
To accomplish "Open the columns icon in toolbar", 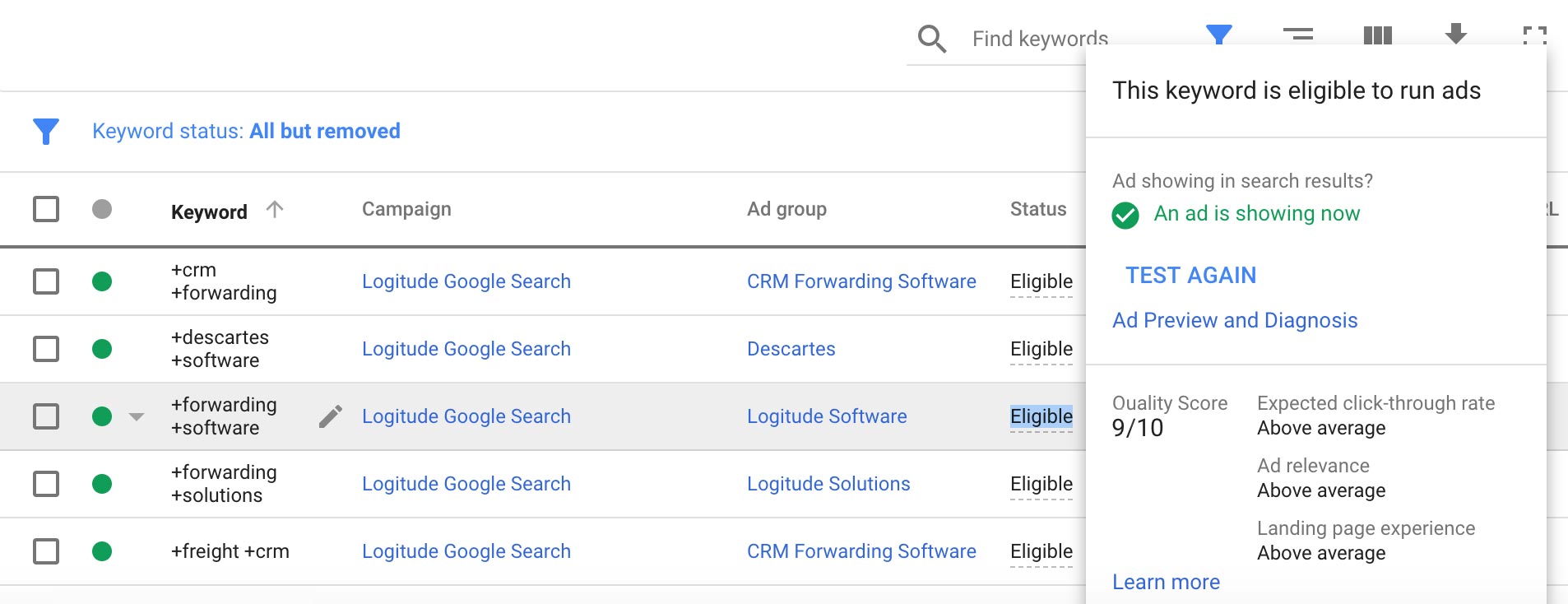I will pyautogui.click(x=1377, y=35).
